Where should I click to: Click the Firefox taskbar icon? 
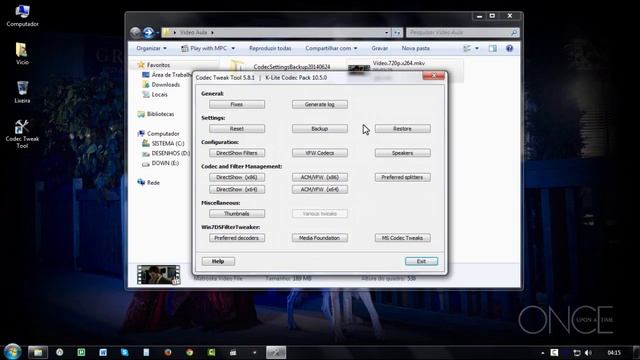click(x=168, y=352)
